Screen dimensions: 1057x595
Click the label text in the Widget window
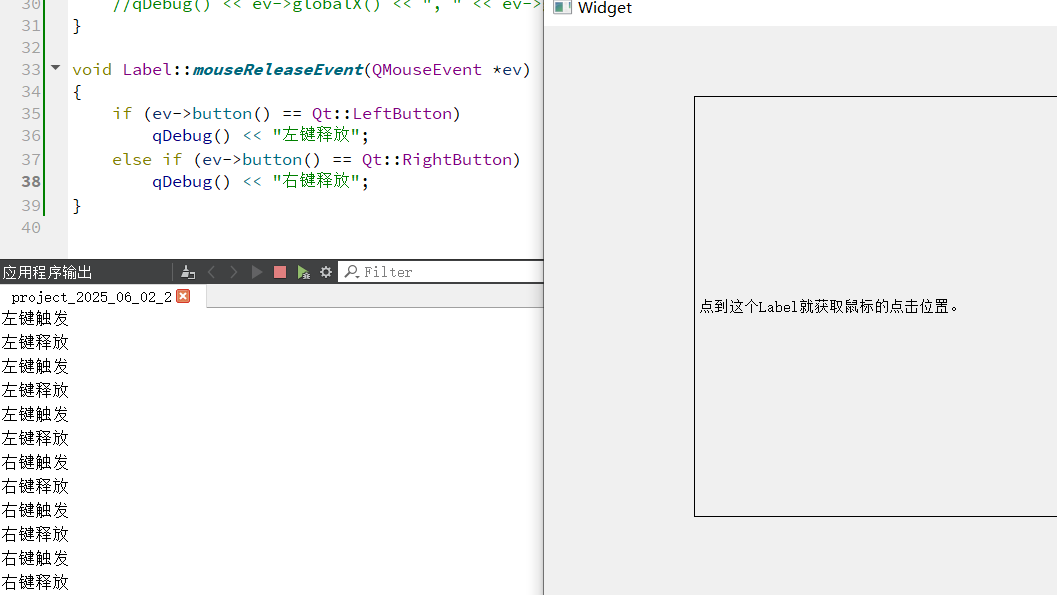point(828,307)
